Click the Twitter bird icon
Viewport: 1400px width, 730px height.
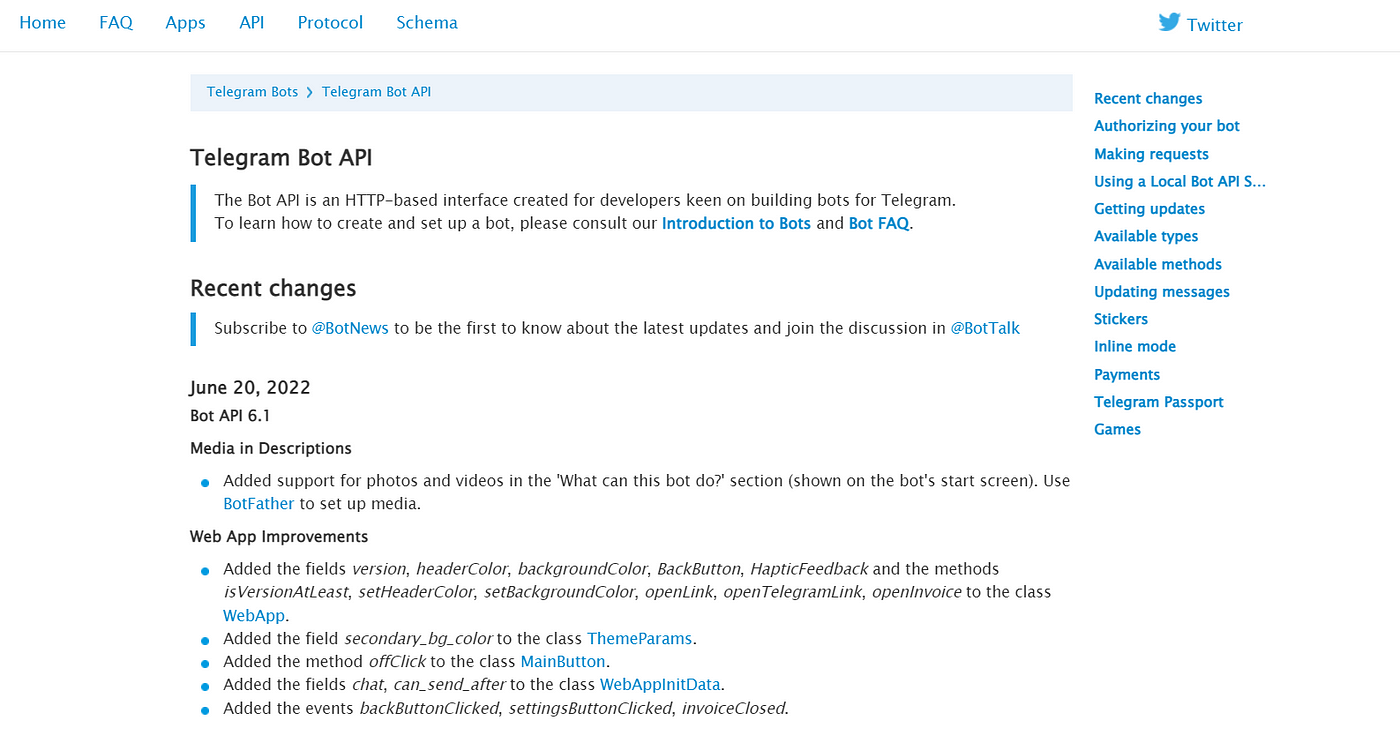click(x=1169, y=22)
